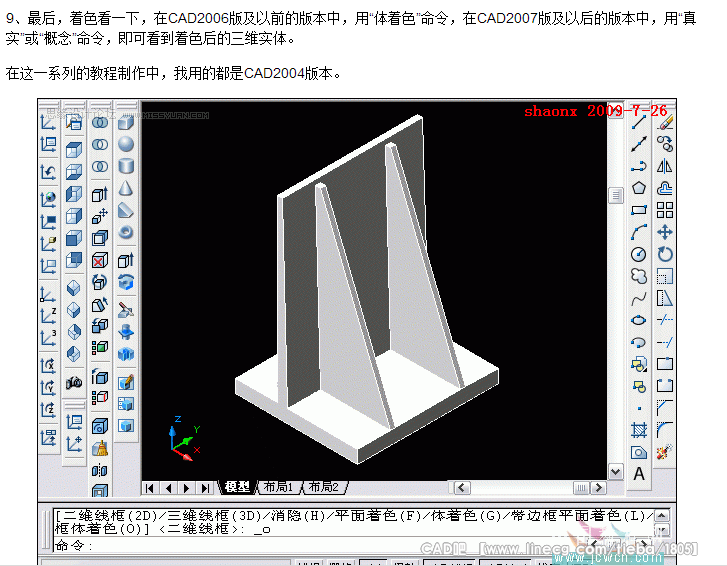This screenshot has height=566, width=727.
Task: Select the Erase modify tool
Action: [x=665, y=123]
